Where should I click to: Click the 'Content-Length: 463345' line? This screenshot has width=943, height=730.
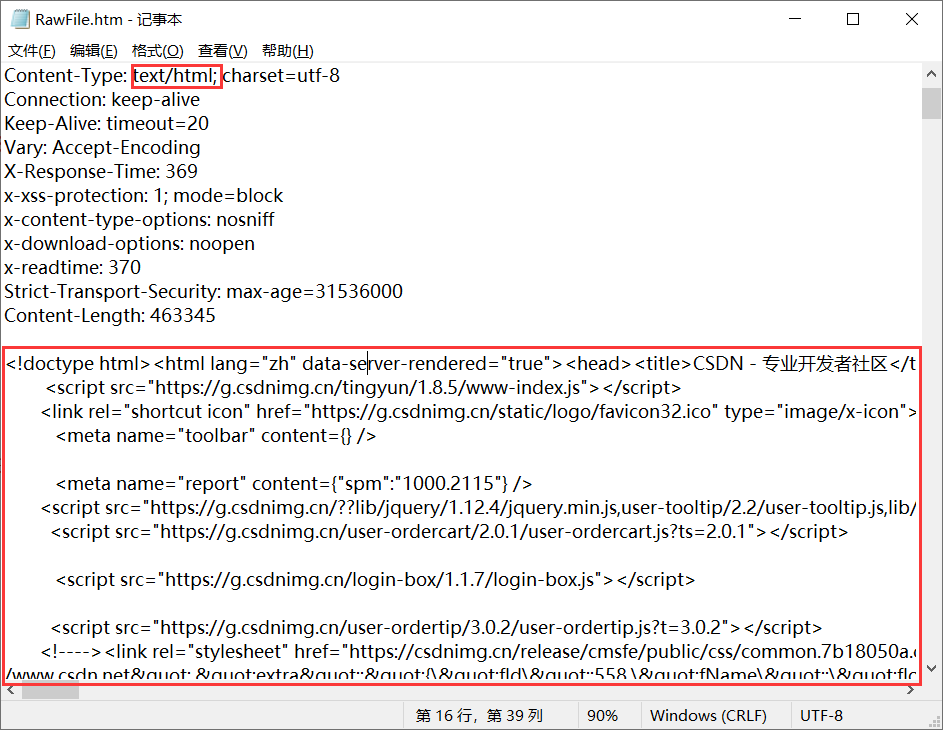pos(110,316)
